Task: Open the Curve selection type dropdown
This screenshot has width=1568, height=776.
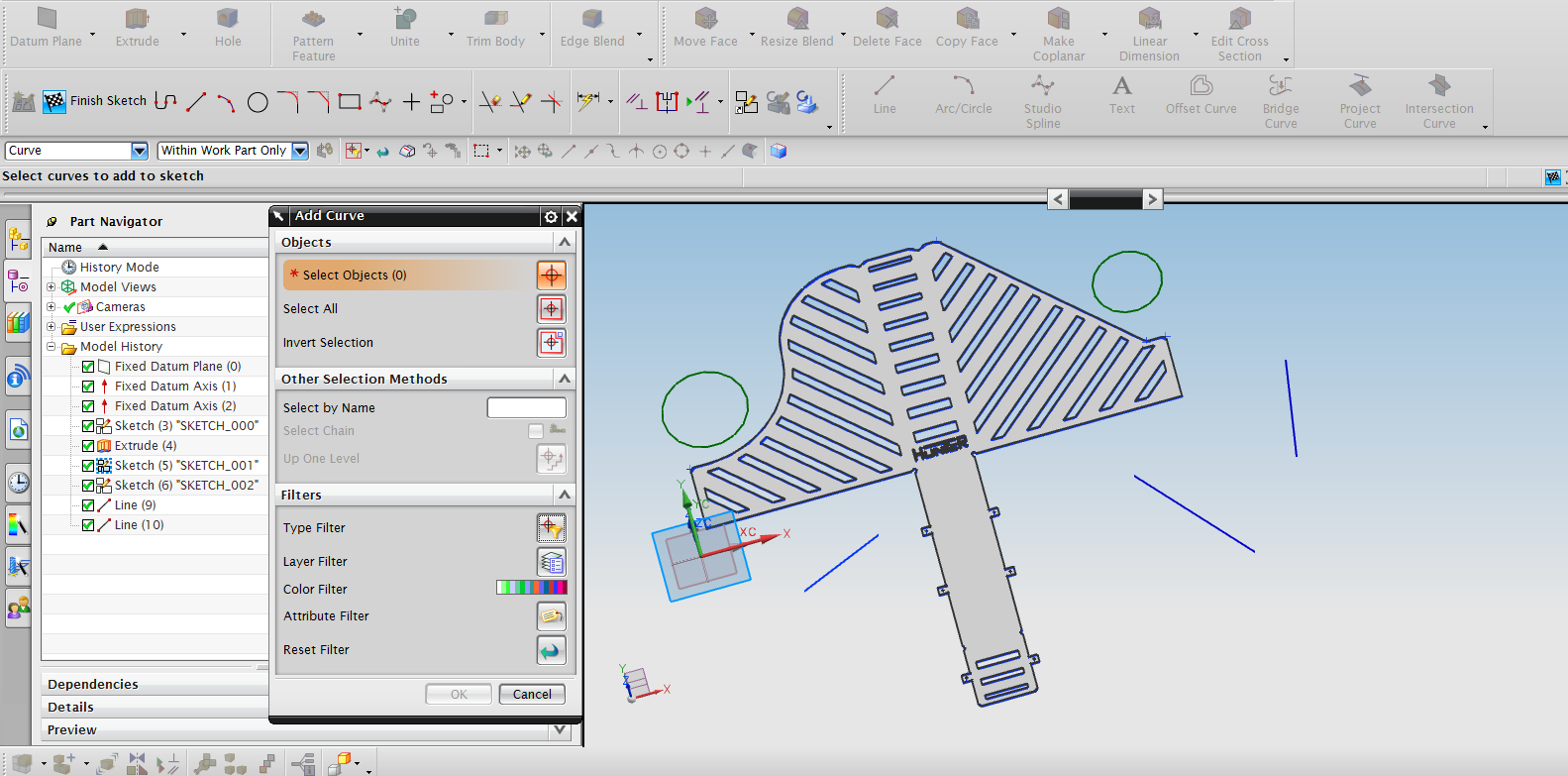Action: point(140,151)
